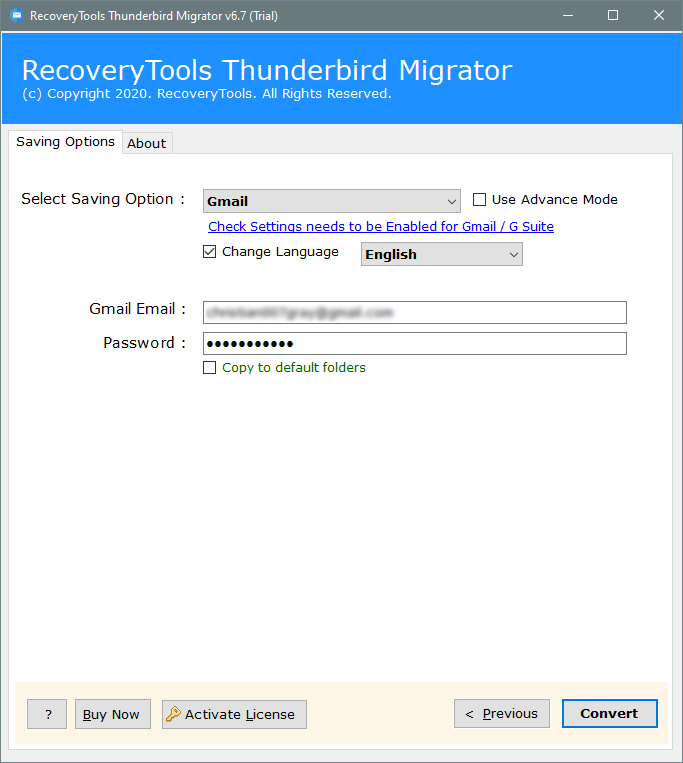Go back with the Previous button
The height and width of the screenshot is (763, 683).
pyautogui.click(x=502, y=713)
